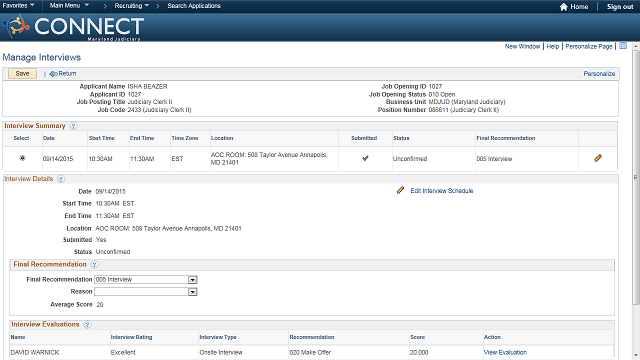Click the Edit Interview Schedule link
The image size is (640, 360).
442,191
